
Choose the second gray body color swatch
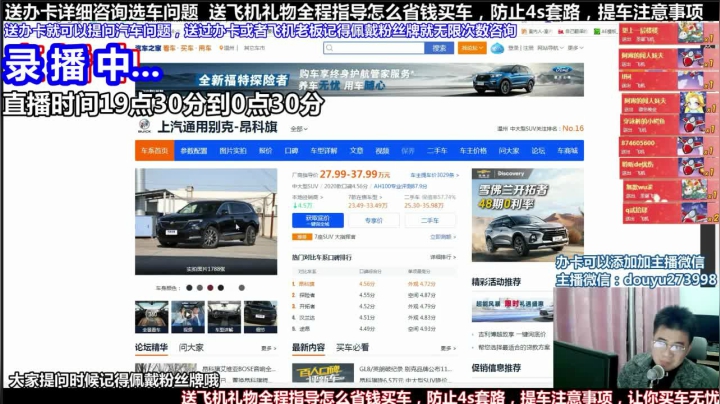(200, 288)
